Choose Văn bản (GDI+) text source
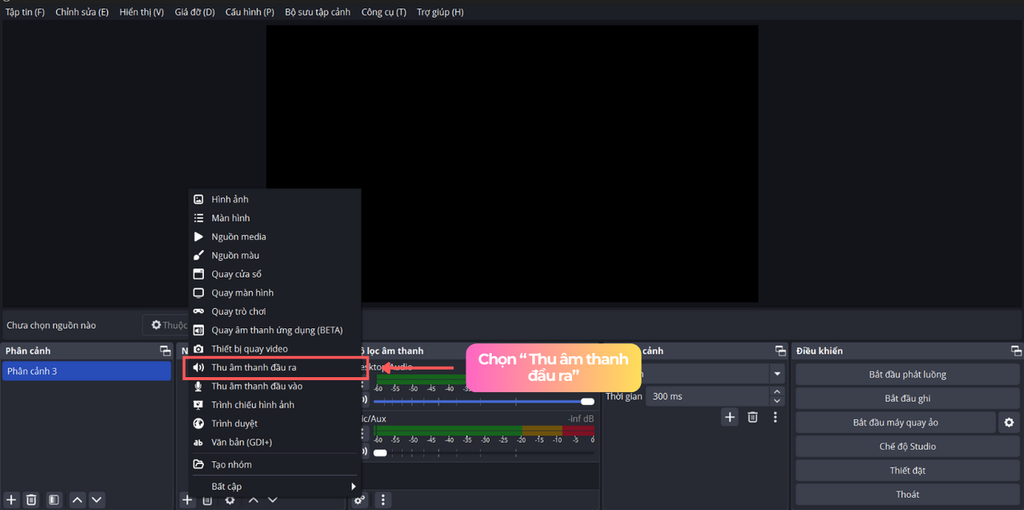This screenshot has height=510, width=1024. click(274, 442)
